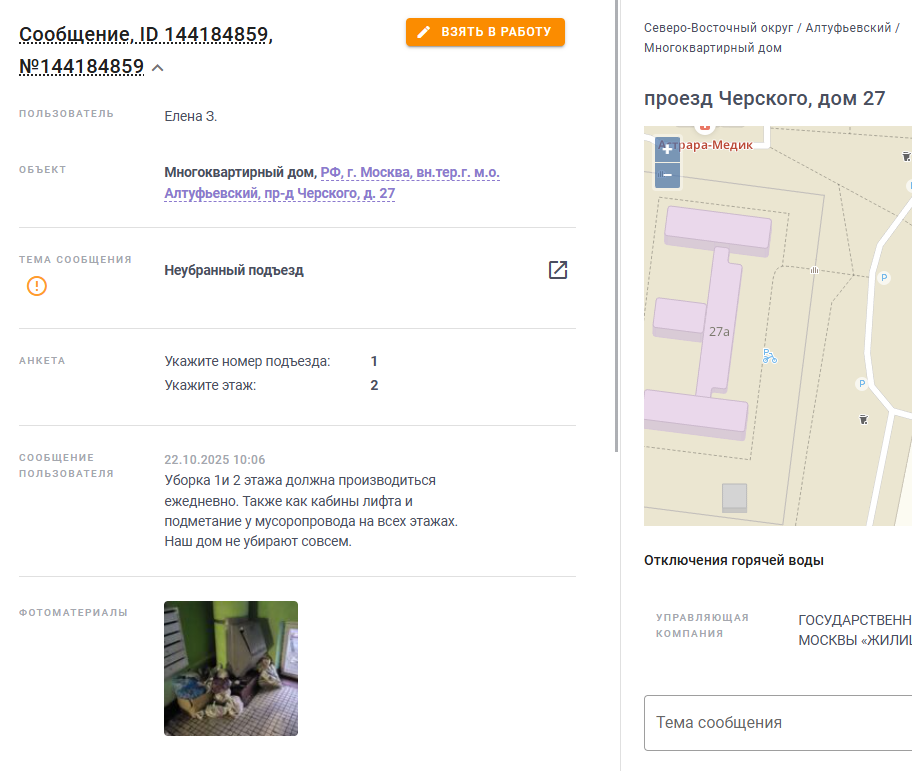
Task: Click the user message text about уборка
Action: pos(311,511)
